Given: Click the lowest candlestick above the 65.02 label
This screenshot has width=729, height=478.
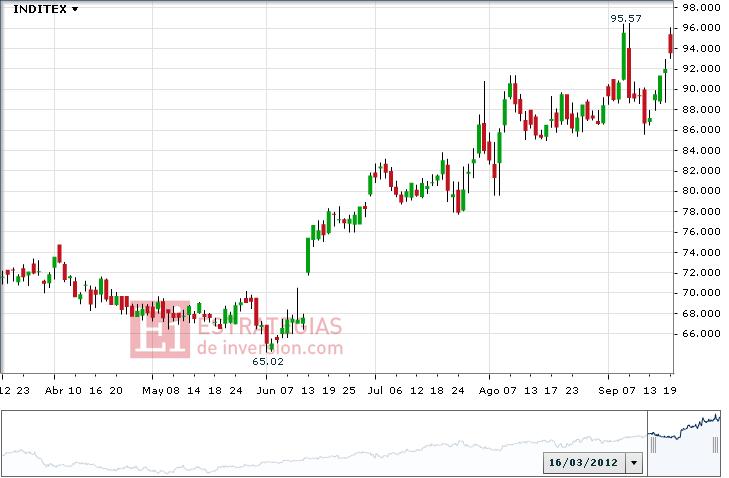Looking at the screenshot, I should 272,346.
